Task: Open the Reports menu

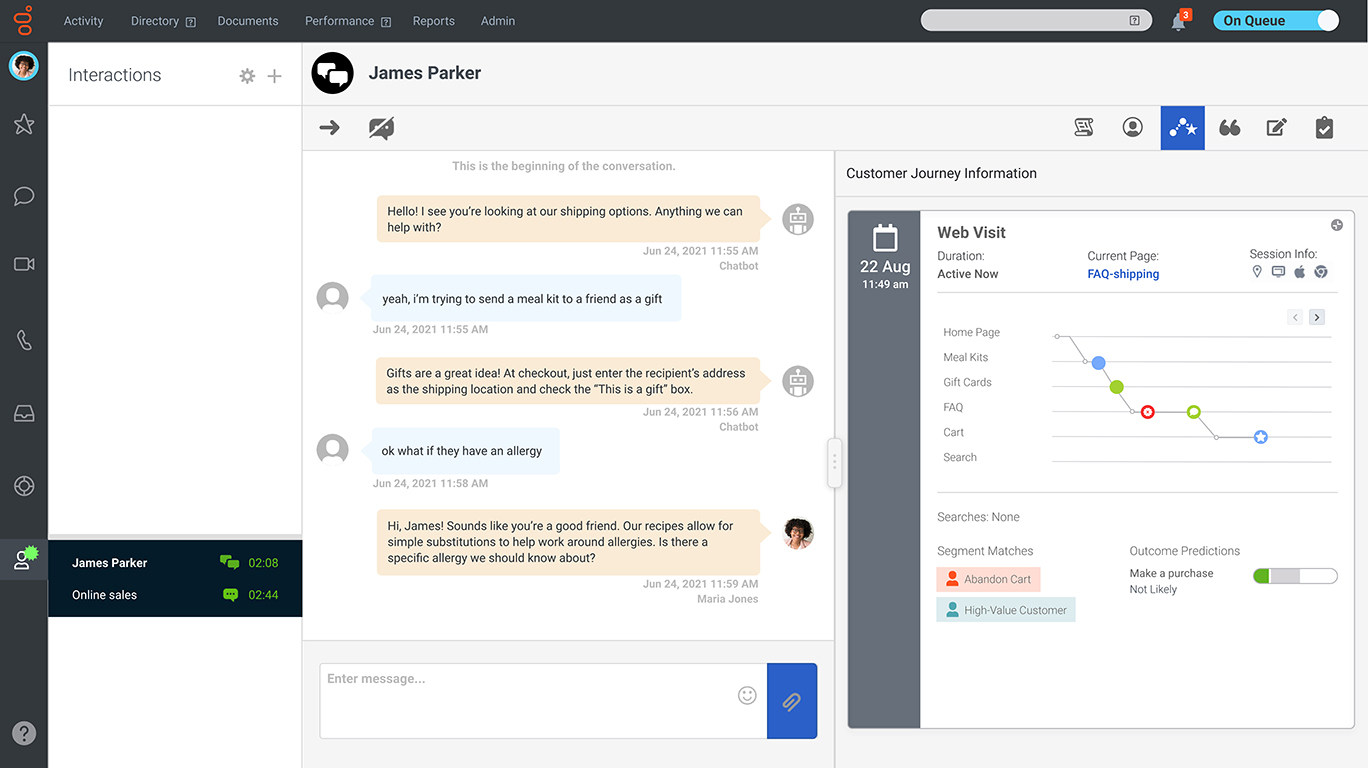Action: [433, 21]
